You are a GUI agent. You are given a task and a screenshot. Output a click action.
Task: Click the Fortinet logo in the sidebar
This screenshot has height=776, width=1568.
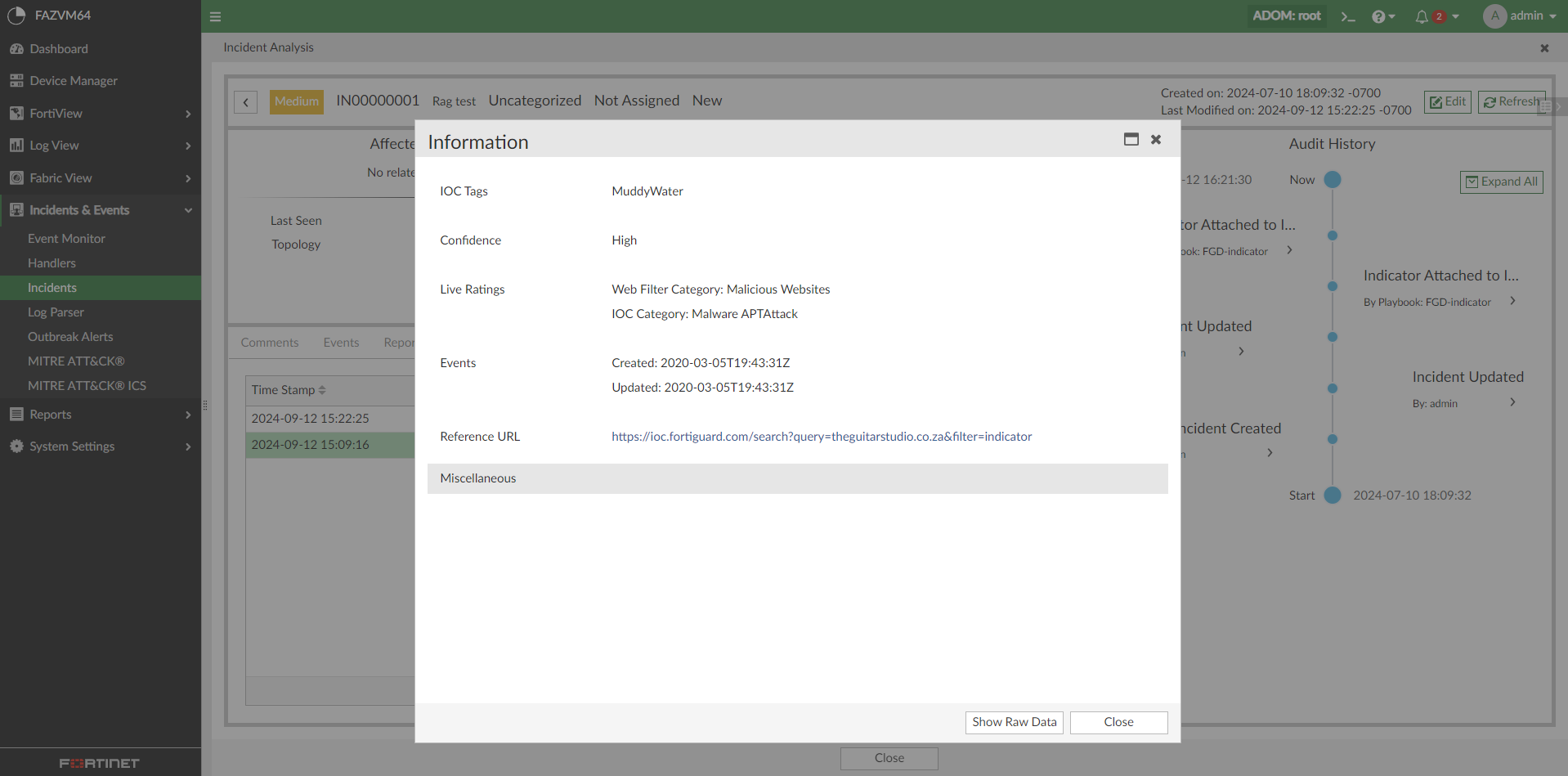(x=100, y=763)
